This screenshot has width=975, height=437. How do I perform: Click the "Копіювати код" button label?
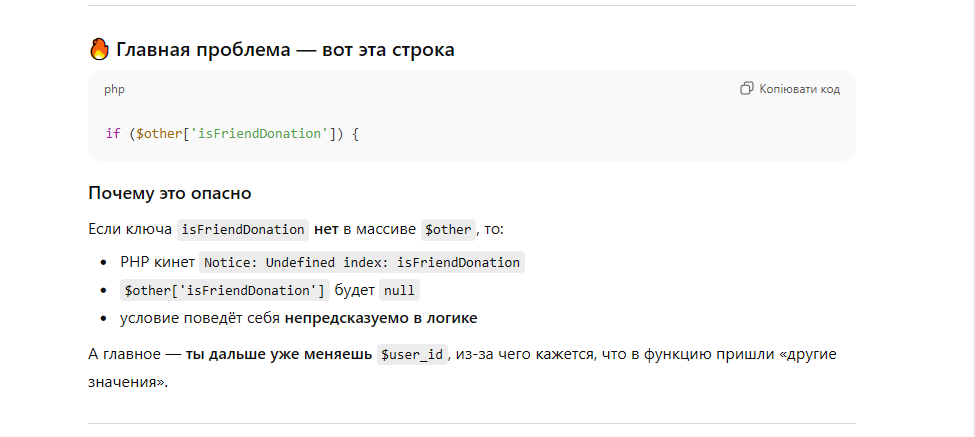click(x=799, y=89)
